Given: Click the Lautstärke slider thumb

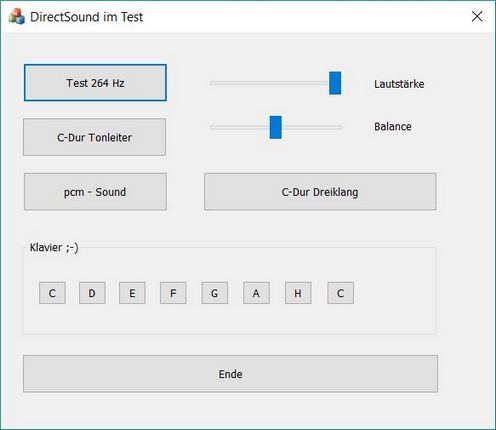Looking at the screenshot, I should click(x=335, y=83).
